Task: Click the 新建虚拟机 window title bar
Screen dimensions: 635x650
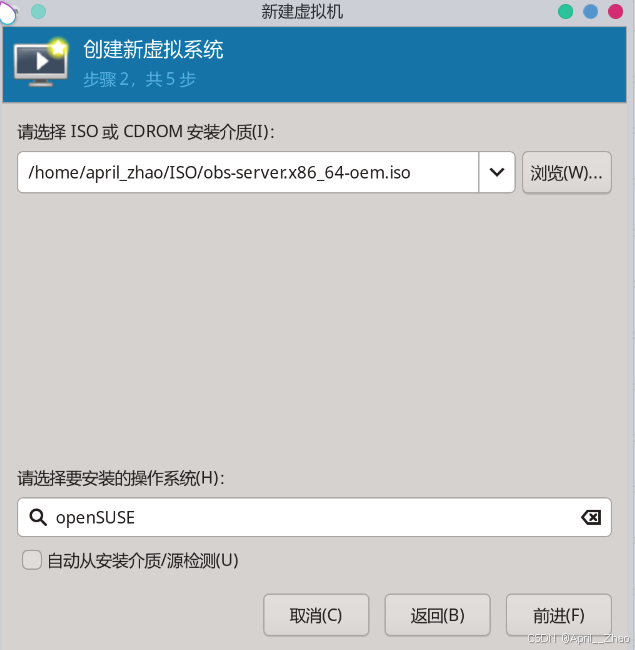Action: pyautogui.click(x=302, y=12)
